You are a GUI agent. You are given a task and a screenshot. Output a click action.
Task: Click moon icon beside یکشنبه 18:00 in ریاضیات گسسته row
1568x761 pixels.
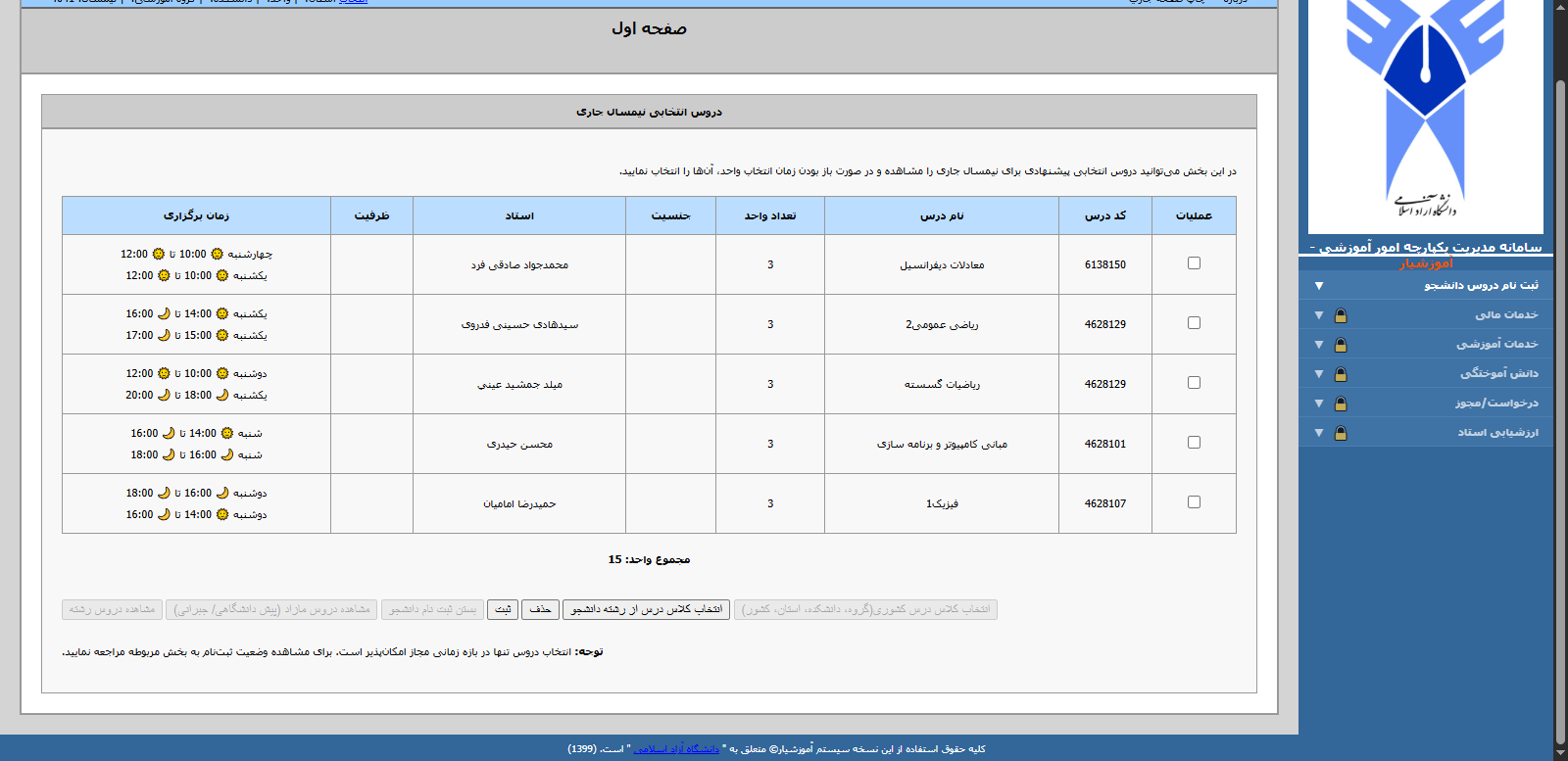pos(222,395)
